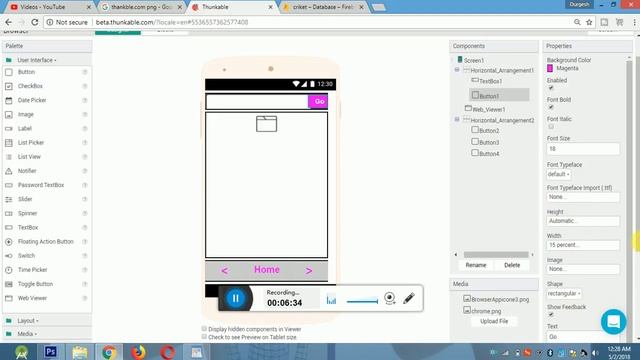Screen dimensions: 640x360
Task: Expand the Media palette section
Action: click(27, 334)
